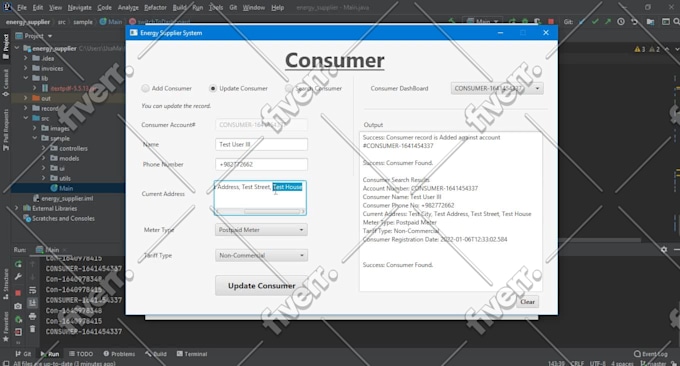
Task: Select the Search Consumer radio button
Action: click(x=289, y=88)
